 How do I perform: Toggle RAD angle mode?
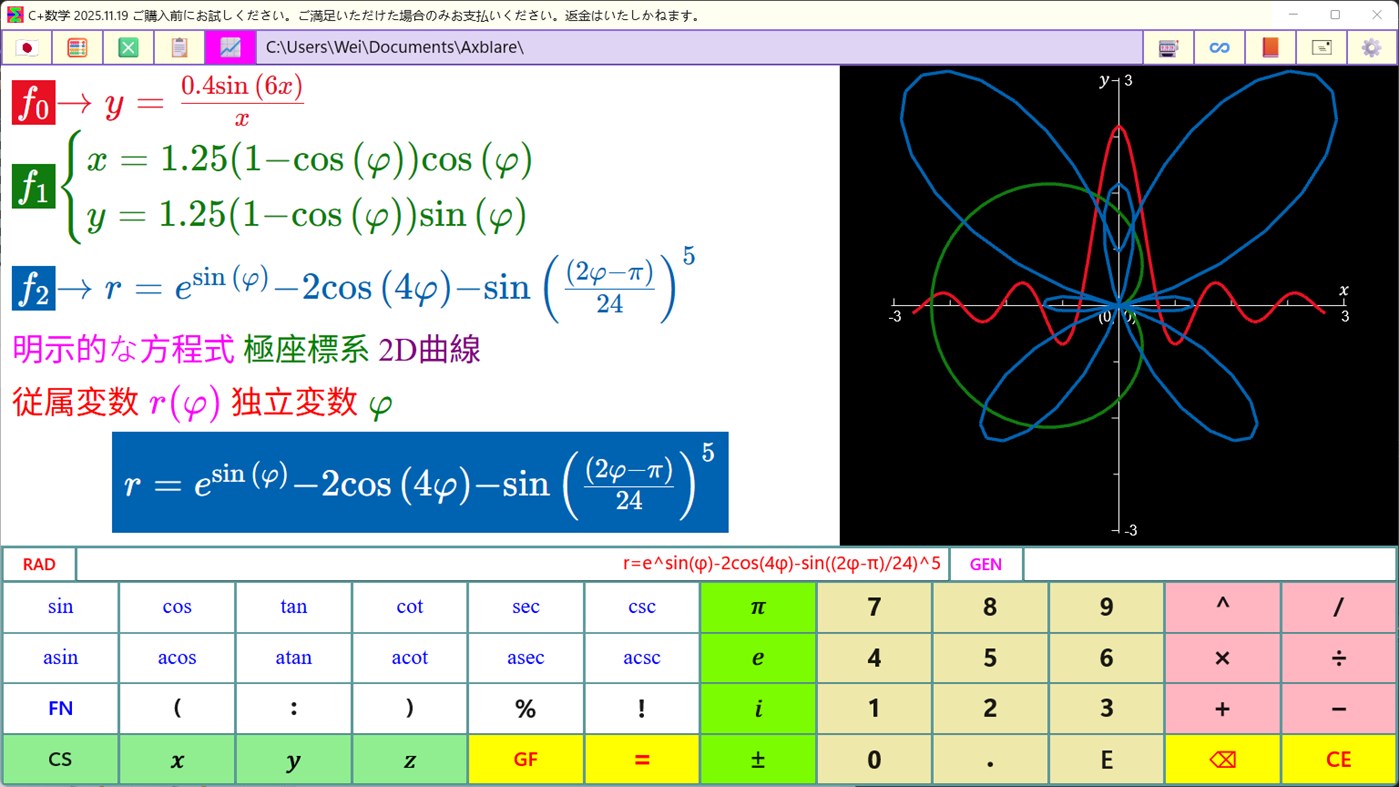point(37,563)
